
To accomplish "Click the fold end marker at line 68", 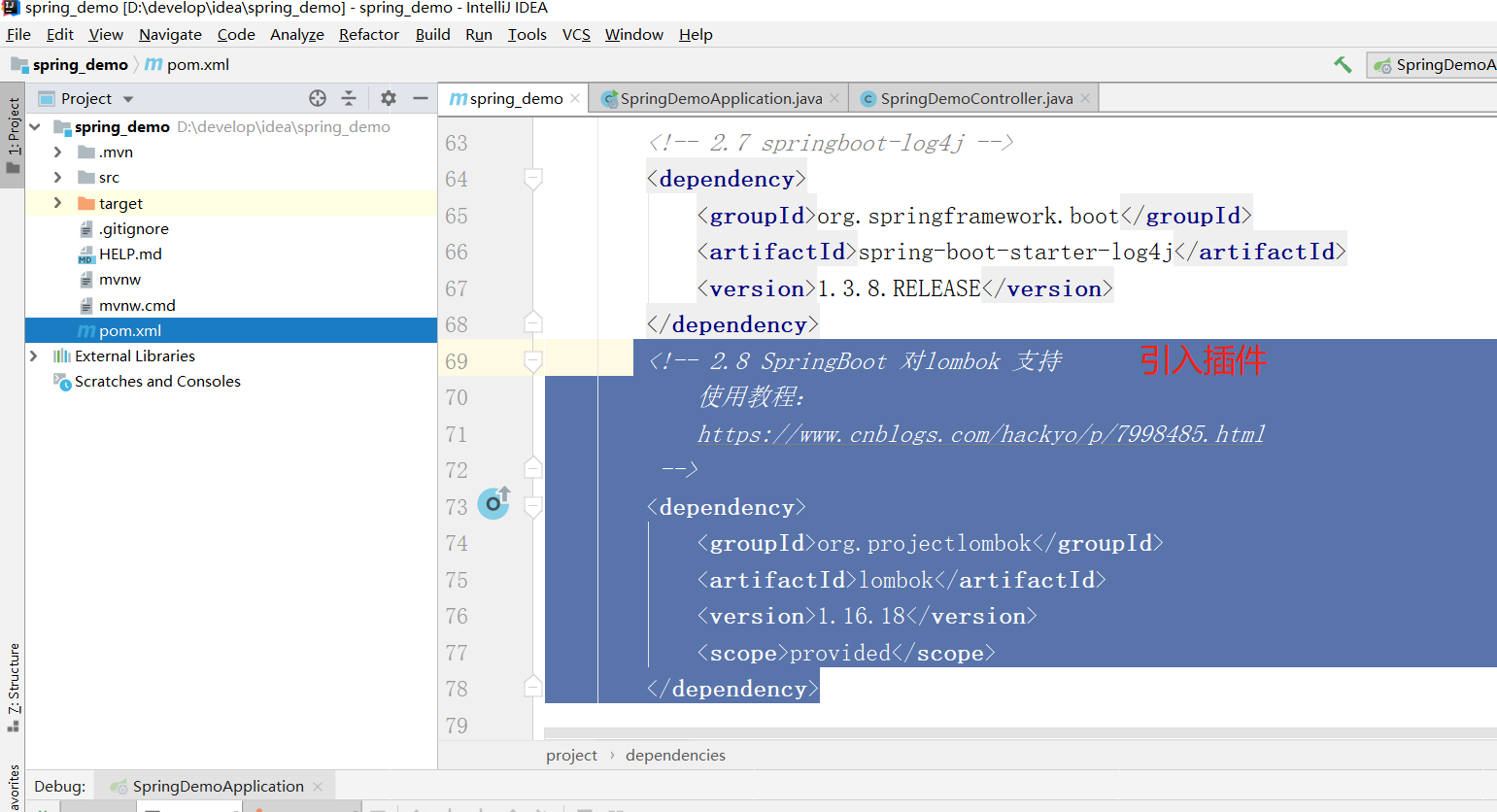I will [x=532, y=322].
